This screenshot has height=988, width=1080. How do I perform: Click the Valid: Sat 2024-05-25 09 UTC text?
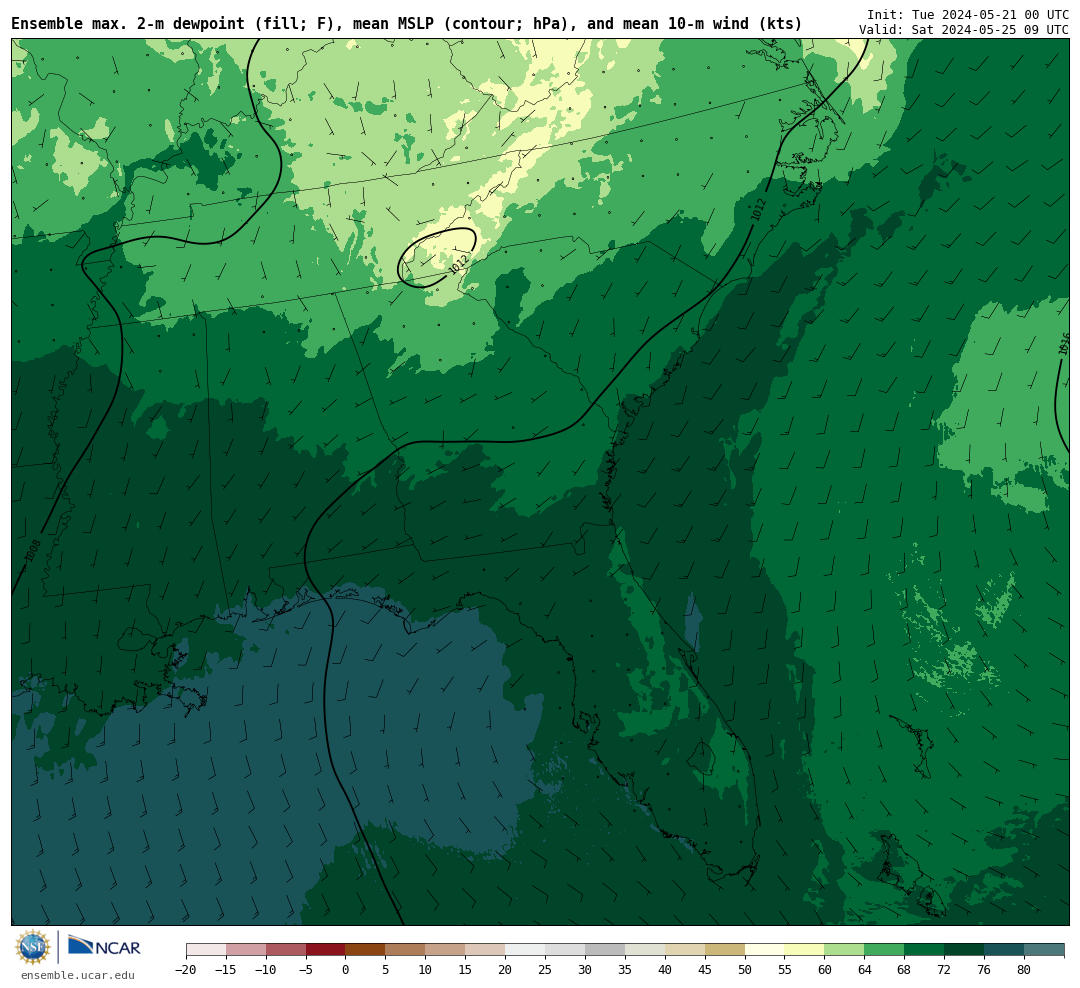pos(964,30)
